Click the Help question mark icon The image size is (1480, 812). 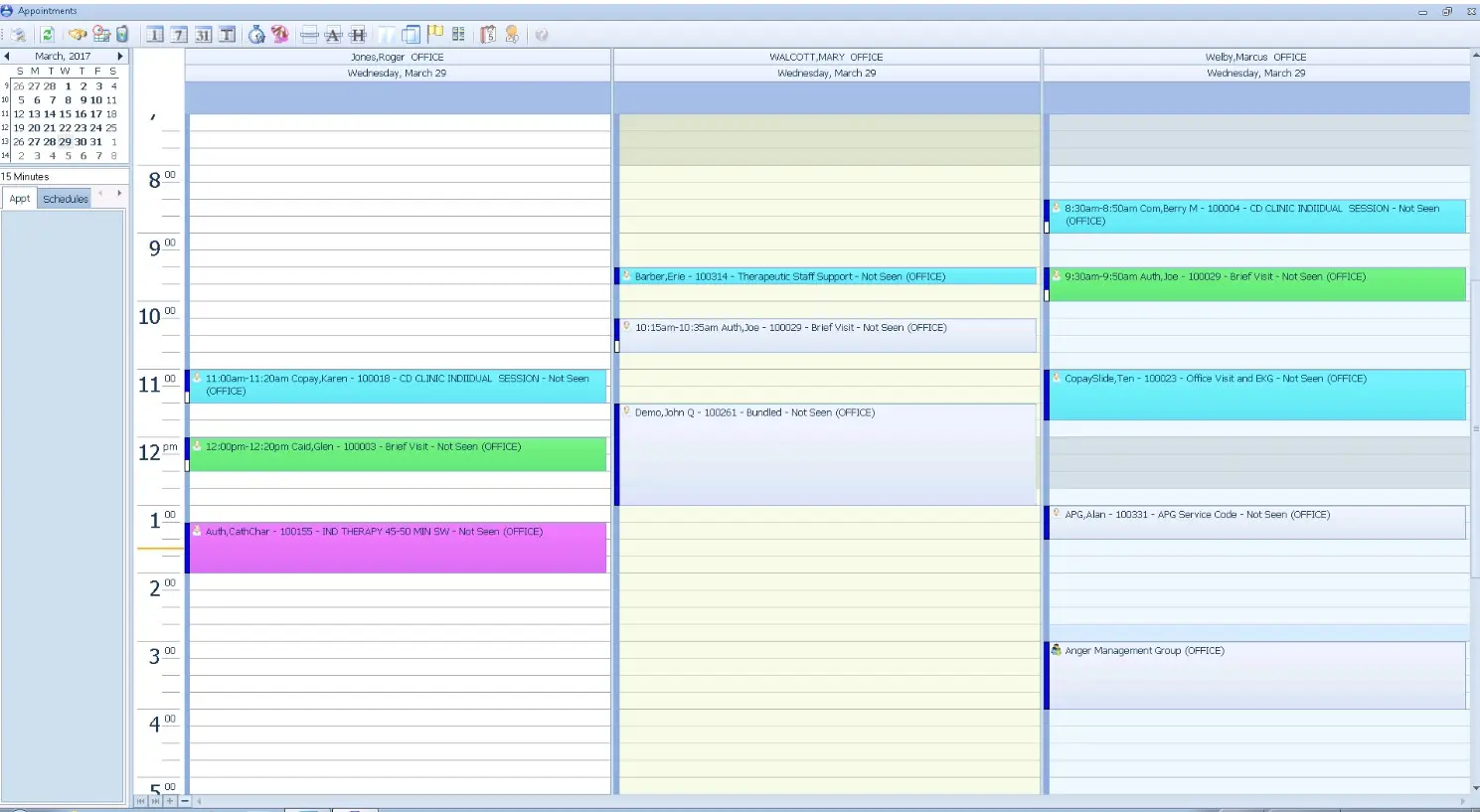pos(540,34)
